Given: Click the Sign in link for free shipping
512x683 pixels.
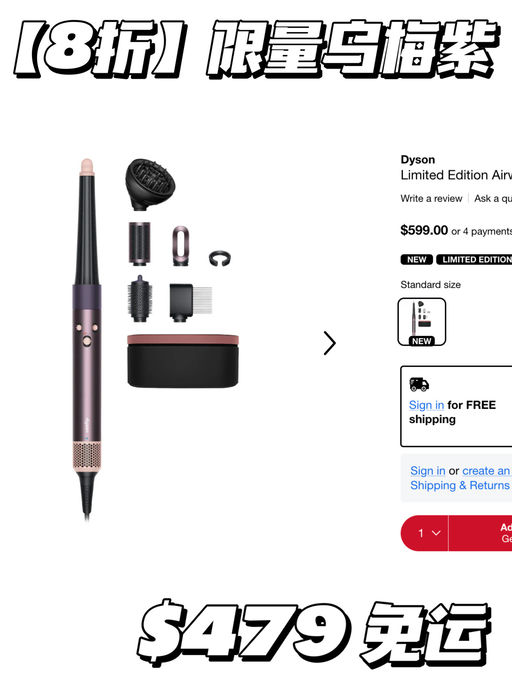Looking at the screenshot, I should [426, 405].
